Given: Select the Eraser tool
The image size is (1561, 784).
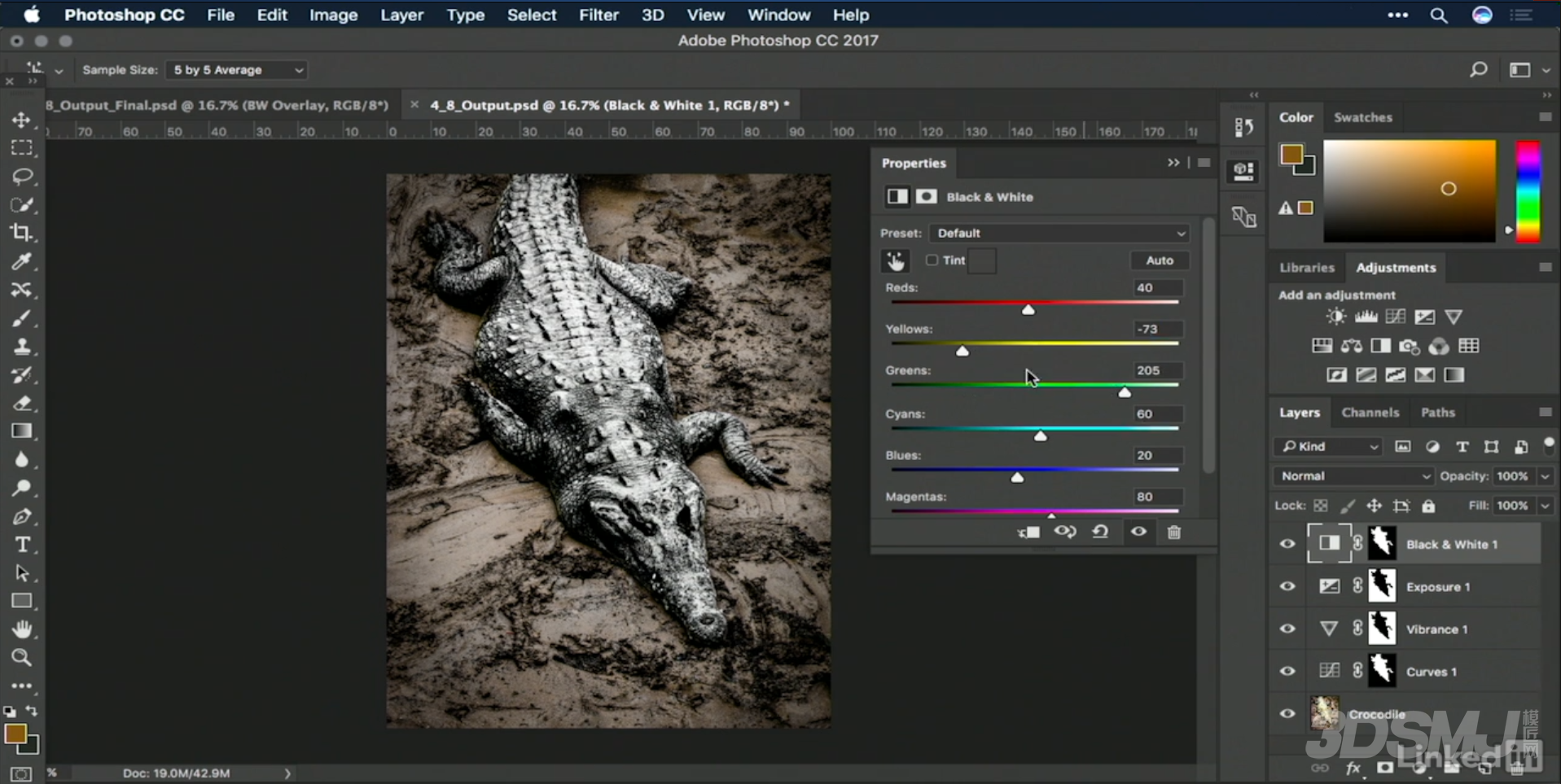Looking at the screenshot, I should [22, 403].
